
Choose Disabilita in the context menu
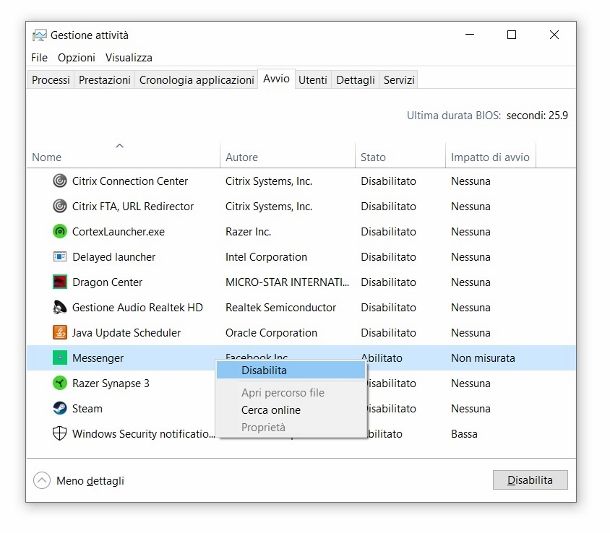(291, 370)
